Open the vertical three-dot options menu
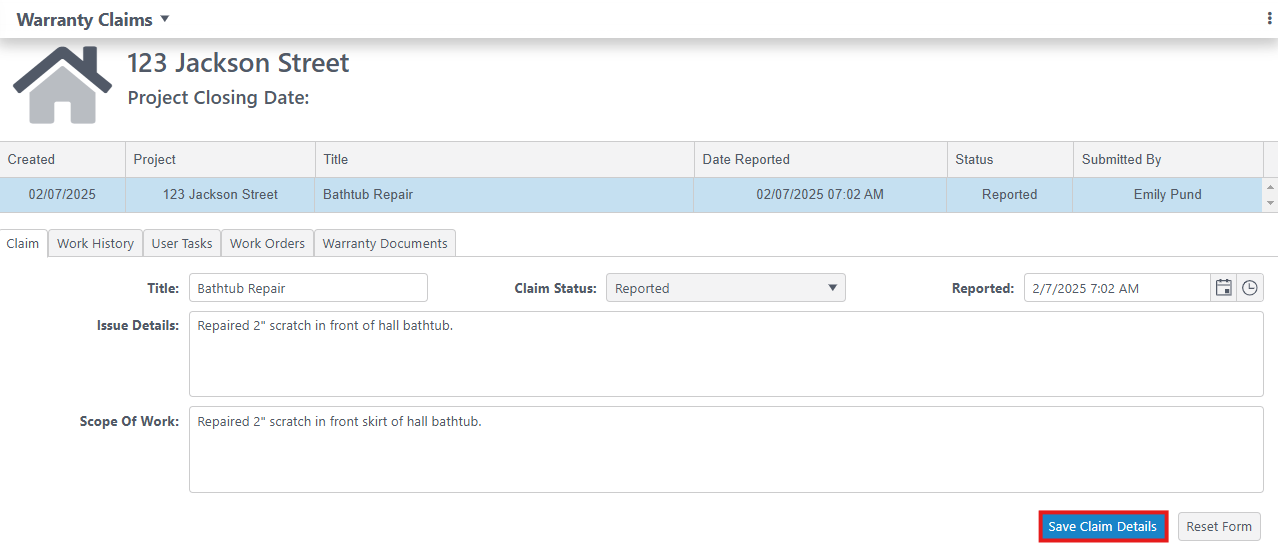Image resolution: width=1278 pixels, height=550 pixels. pyautogui.click(x=1269, y=19)
